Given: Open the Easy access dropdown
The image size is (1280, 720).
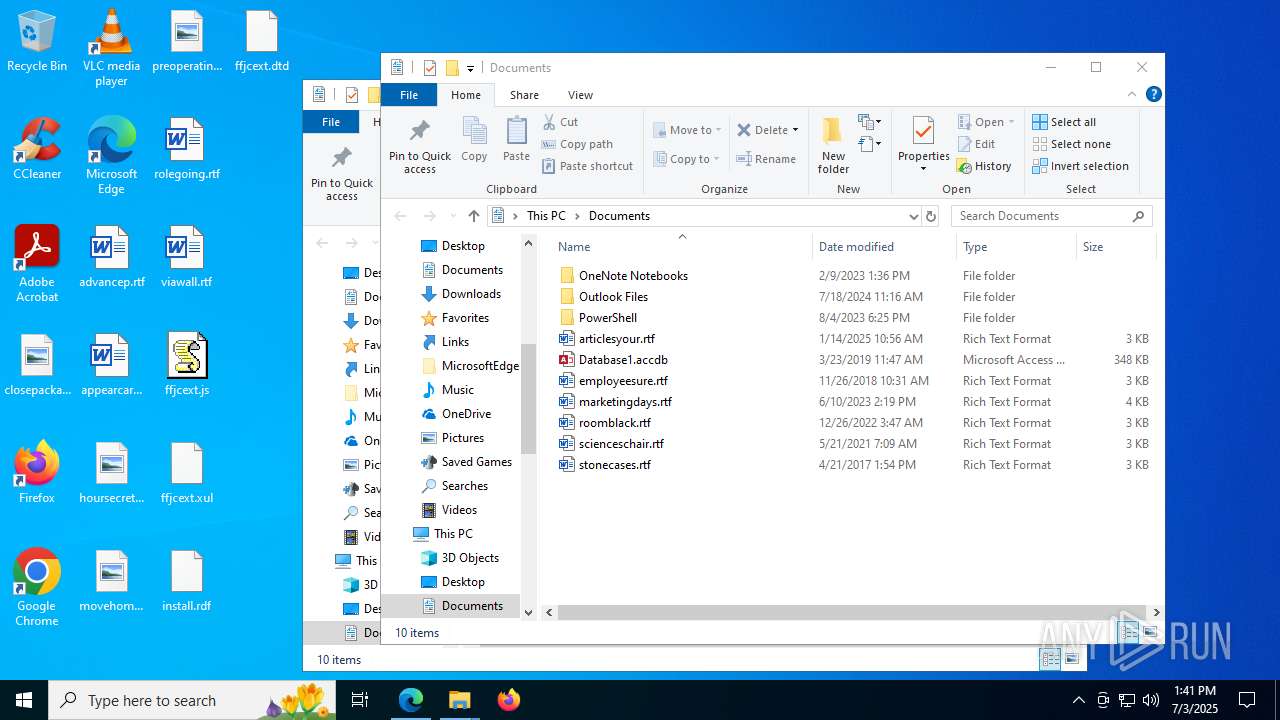Looking at the screenshot, I should [x=870, y=144].
